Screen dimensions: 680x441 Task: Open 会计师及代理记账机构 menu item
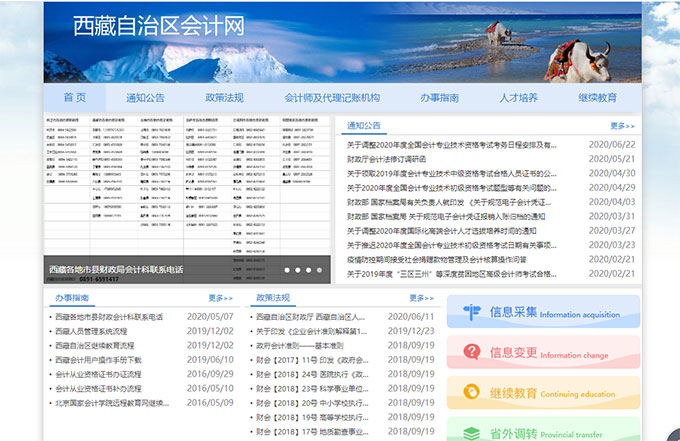click(332, 98)
